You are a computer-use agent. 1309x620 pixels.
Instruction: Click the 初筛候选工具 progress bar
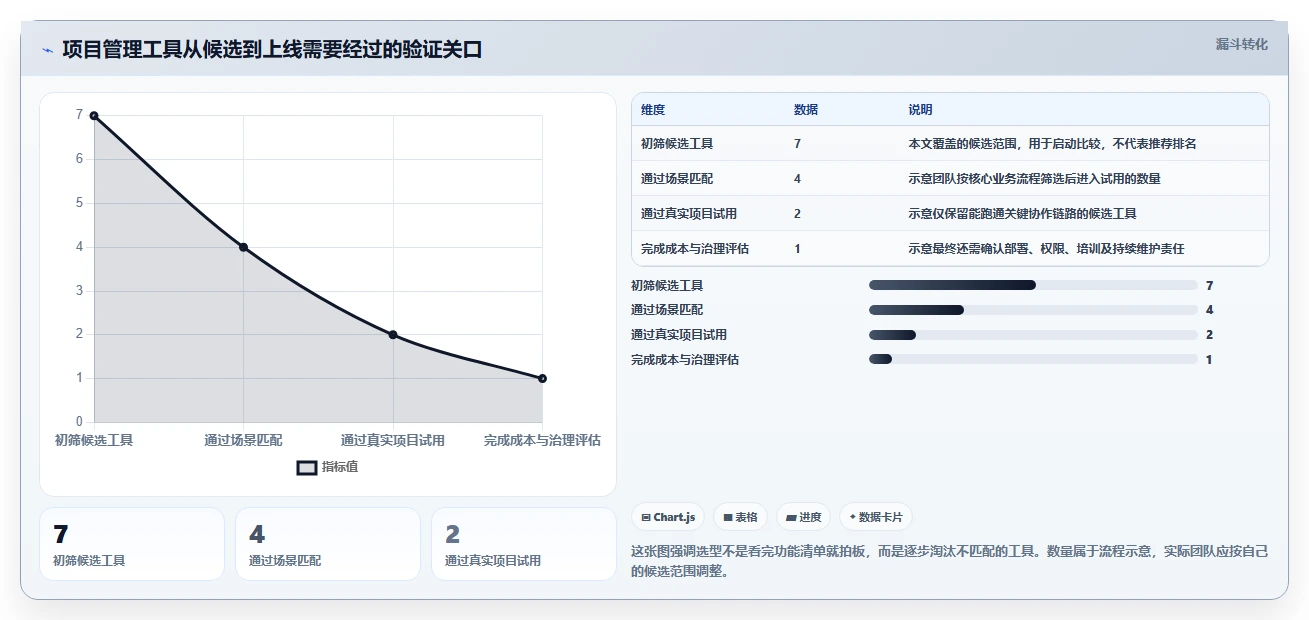point(1033,285)
